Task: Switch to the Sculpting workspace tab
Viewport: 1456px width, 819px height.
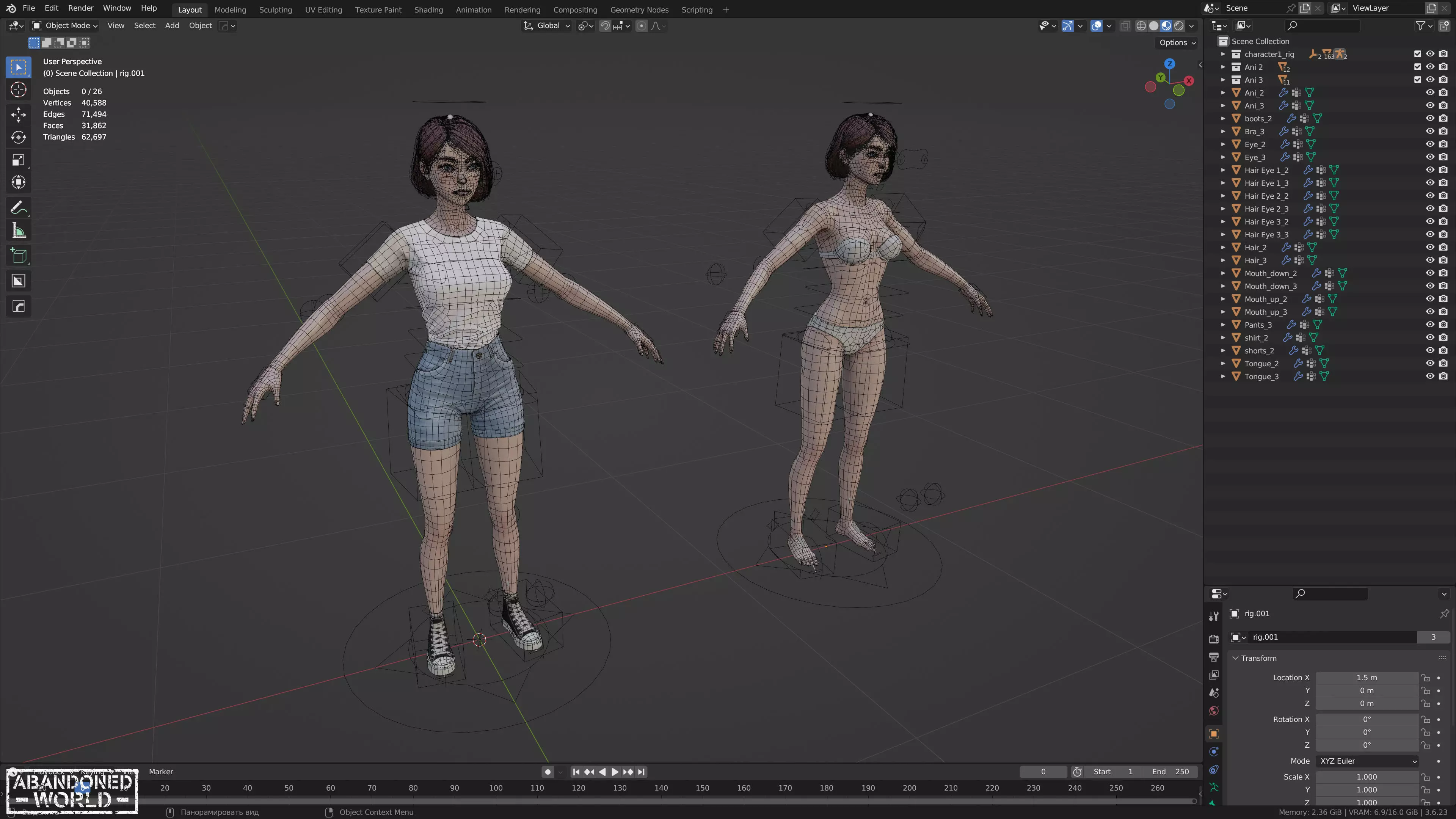Action: point(275,9)
